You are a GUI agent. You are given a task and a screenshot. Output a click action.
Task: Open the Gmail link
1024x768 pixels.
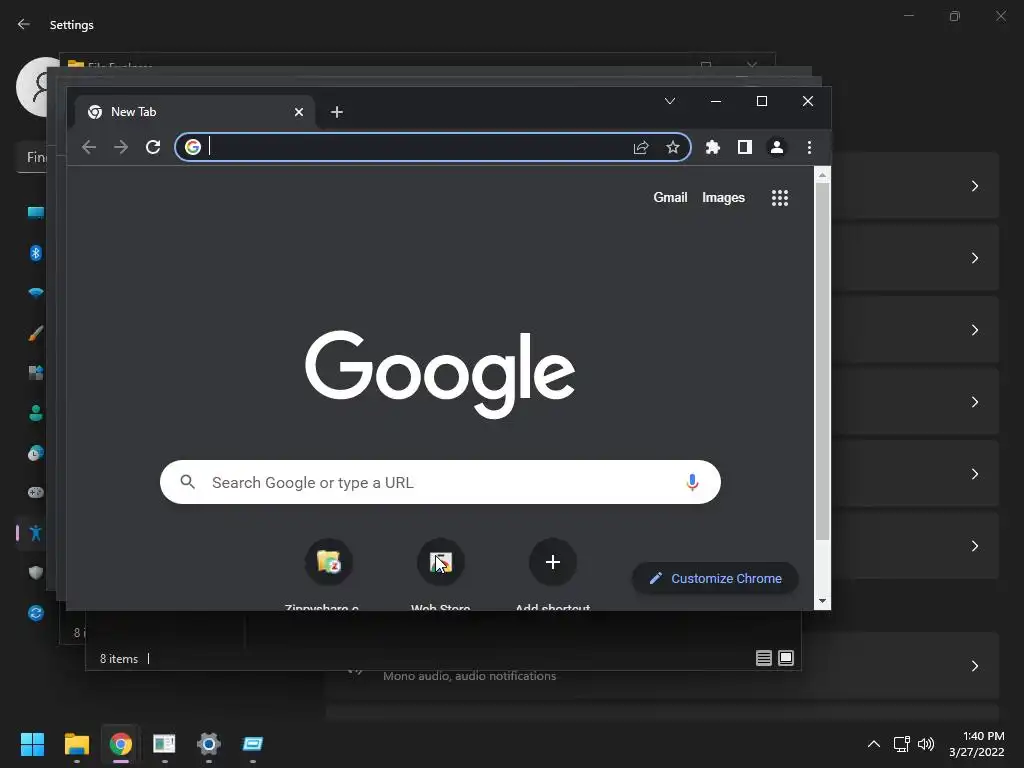point(670,197)
